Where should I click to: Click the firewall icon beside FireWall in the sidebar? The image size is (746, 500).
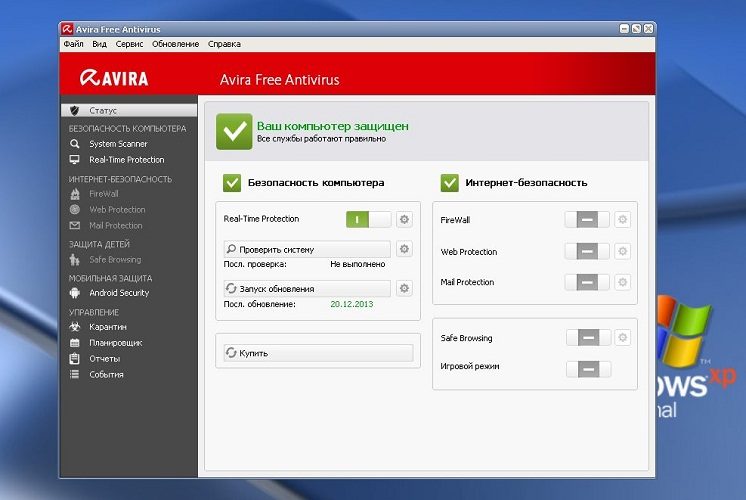pos(75,194)
